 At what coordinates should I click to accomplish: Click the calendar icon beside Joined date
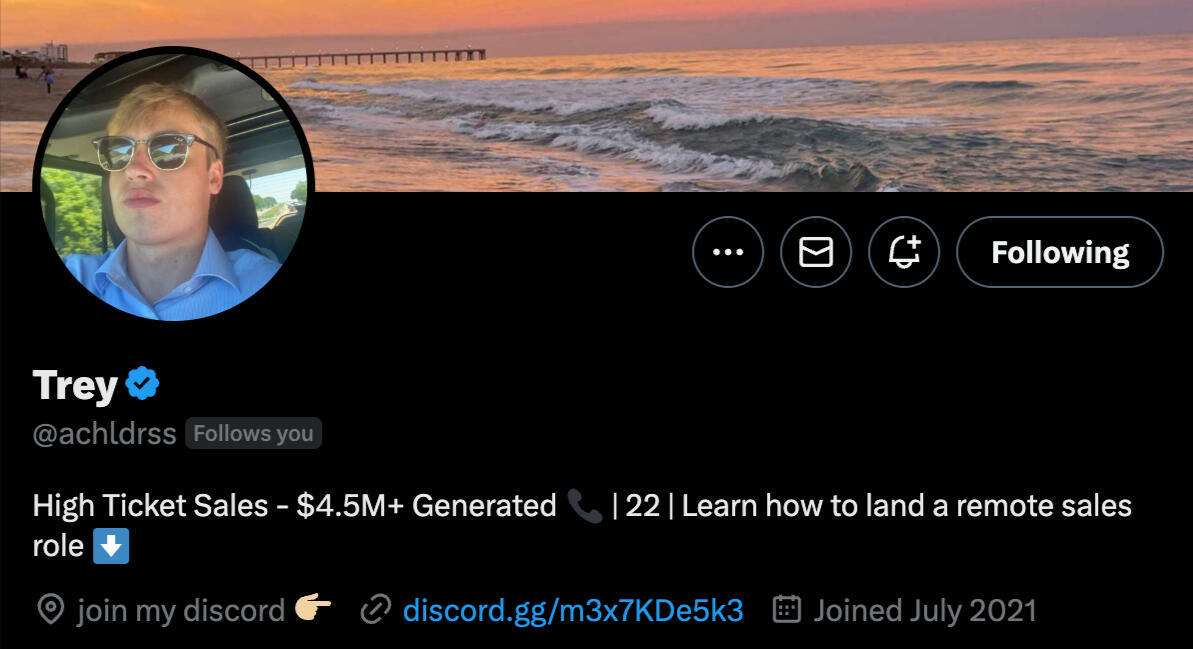click(x=787, y=609)
